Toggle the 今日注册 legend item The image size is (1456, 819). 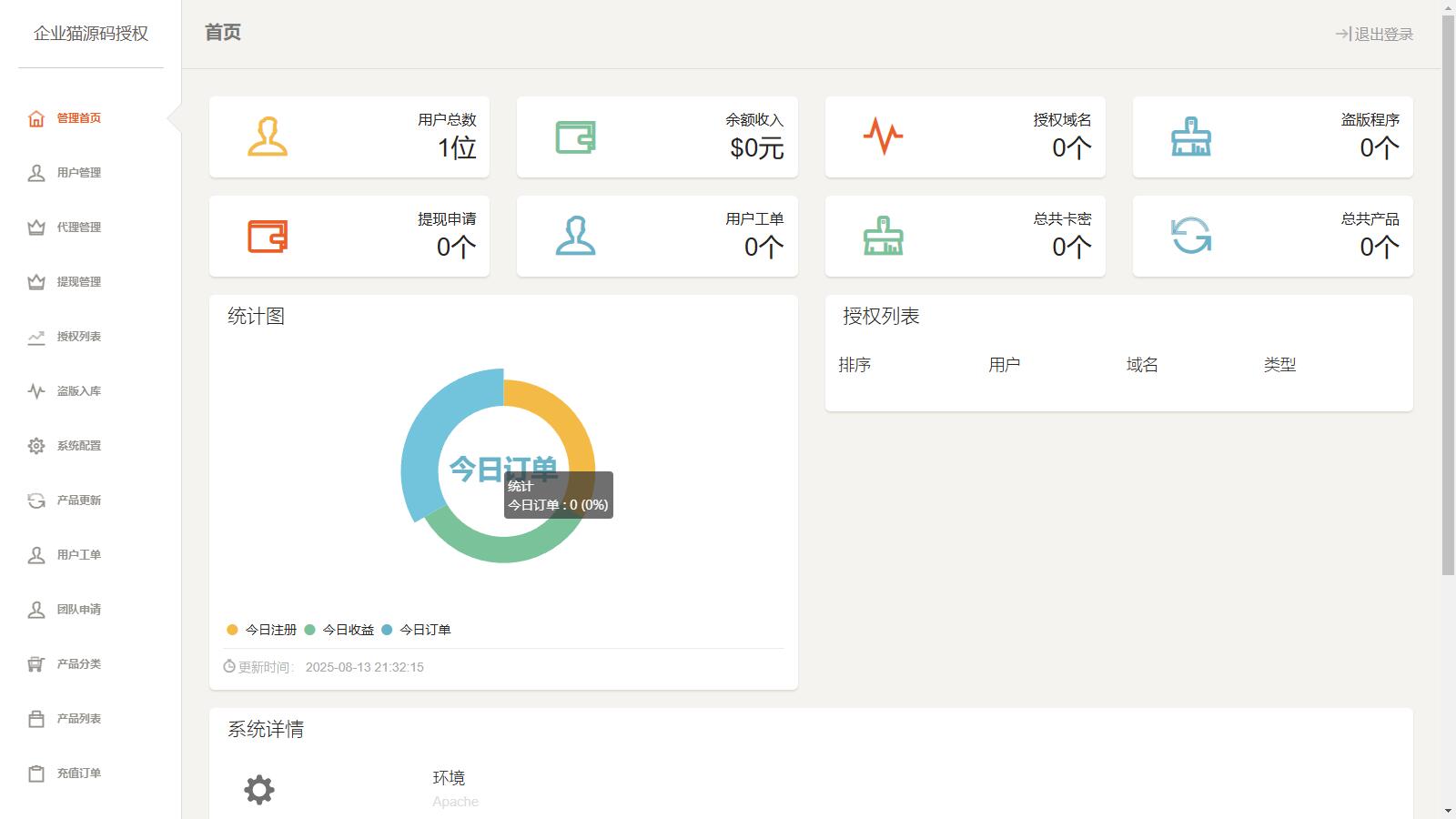[262, 630]
